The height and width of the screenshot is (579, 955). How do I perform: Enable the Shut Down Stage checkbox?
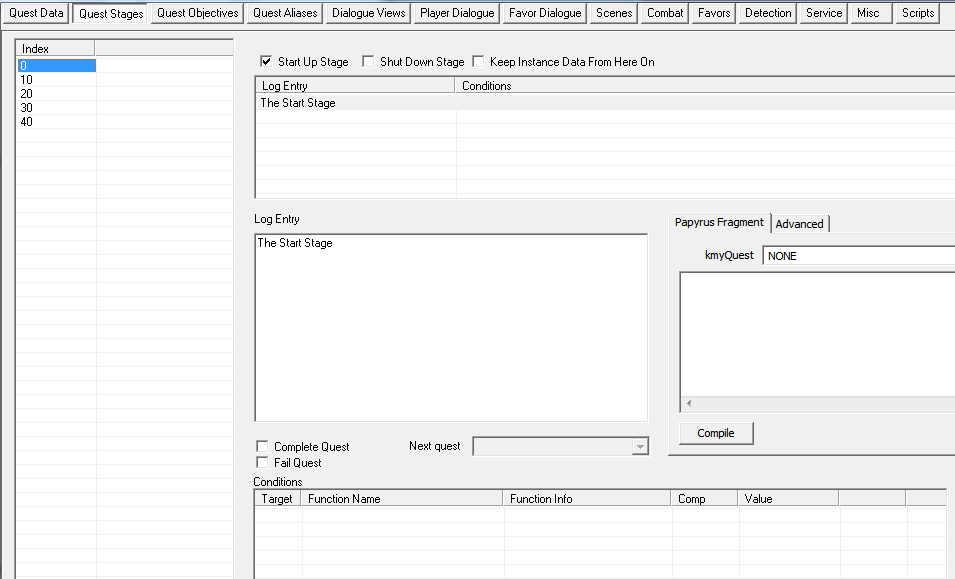[x=369, y=62]
